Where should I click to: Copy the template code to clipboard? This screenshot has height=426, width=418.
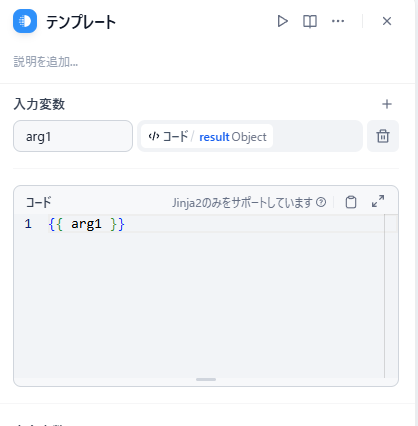tap(351, 202)
